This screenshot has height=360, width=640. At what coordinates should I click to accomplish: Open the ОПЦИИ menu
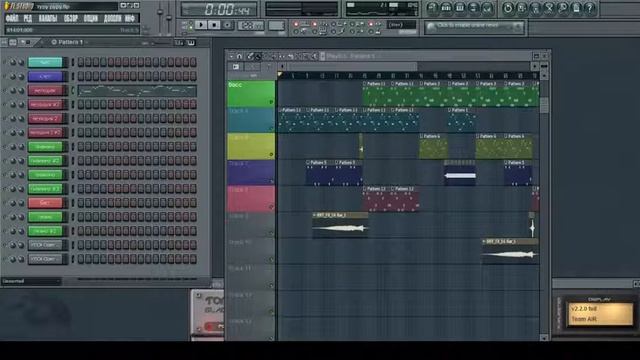click(x=91, y=18)
